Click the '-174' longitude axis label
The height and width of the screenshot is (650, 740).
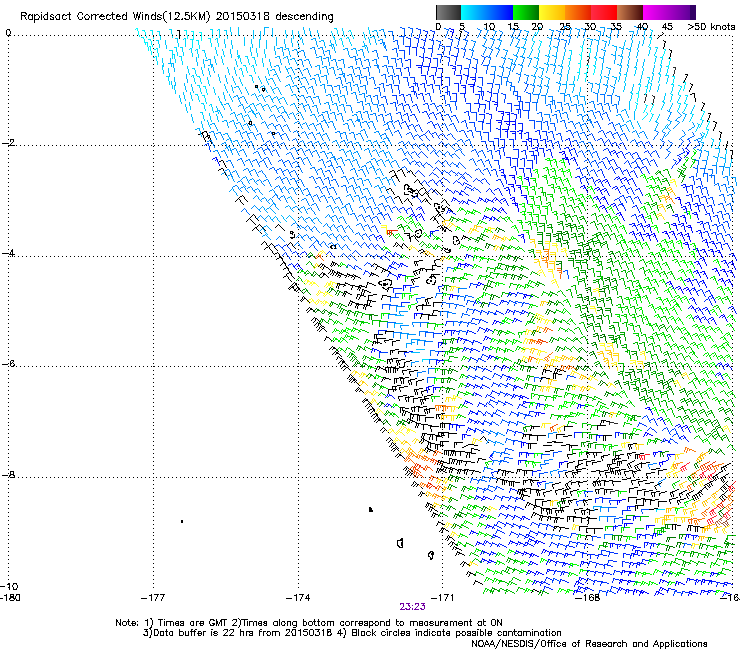coord(298,598)
